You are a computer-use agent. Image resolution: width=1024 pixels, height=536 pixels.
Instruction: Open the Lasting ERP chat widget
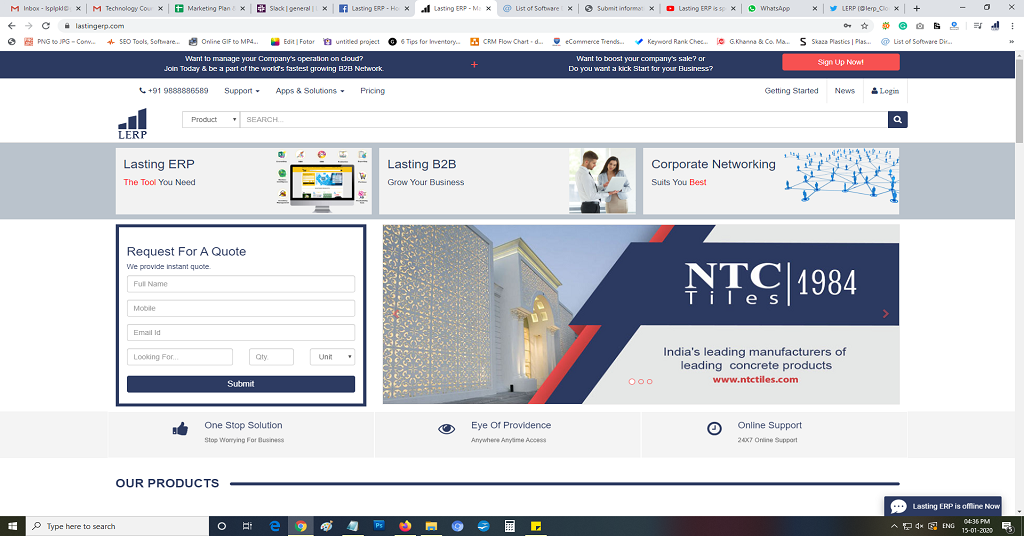coord(943,506)
